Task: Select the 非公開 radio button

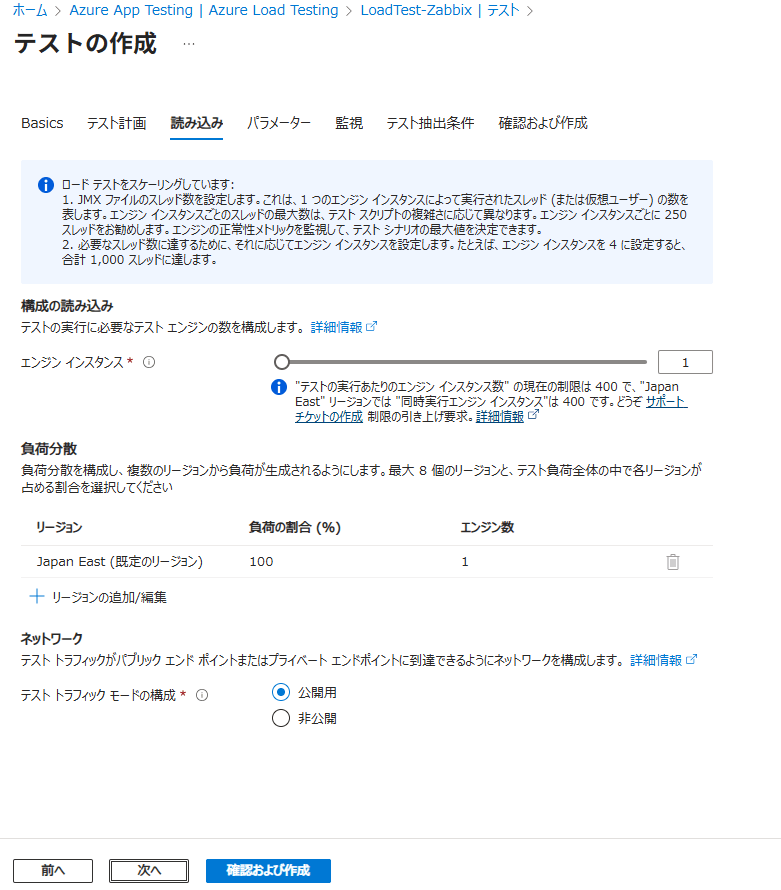Action: (x=281, y=718)
